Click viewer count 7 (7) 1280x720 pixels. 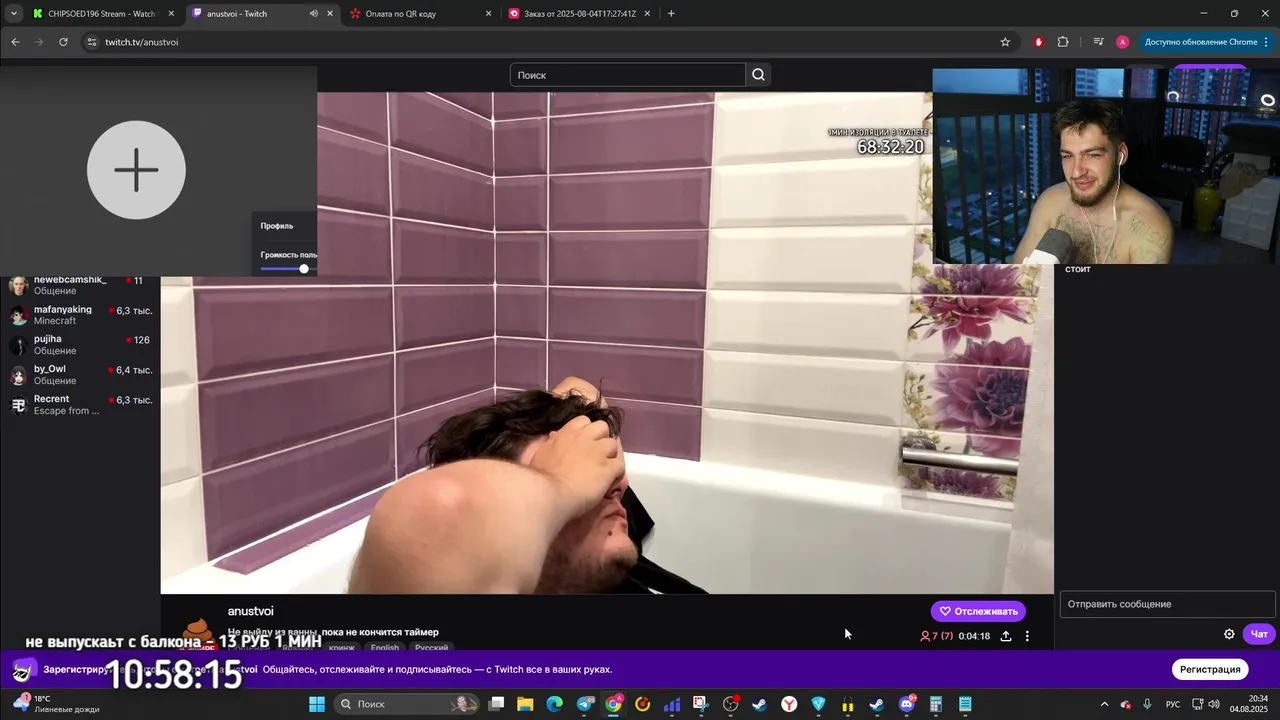(x=937, y=636)
